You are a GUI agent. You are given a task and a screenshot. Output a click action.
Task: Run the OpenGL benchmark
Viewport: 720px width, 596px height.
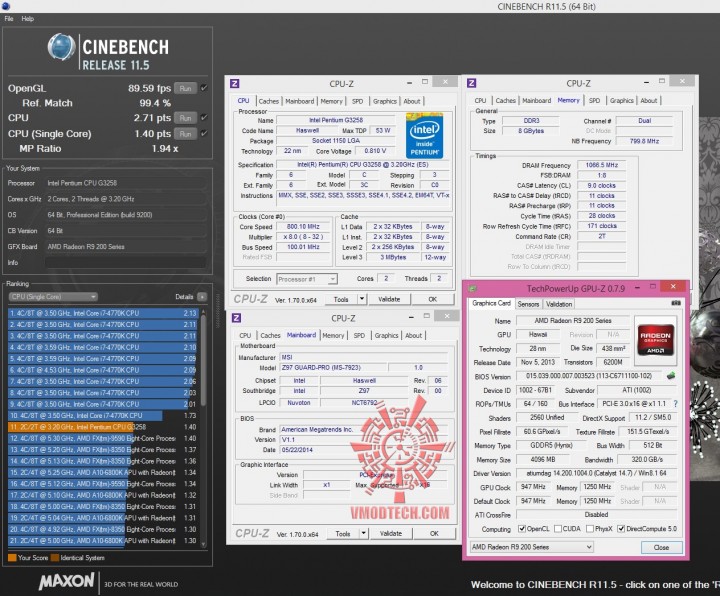(x=186, y=88)
